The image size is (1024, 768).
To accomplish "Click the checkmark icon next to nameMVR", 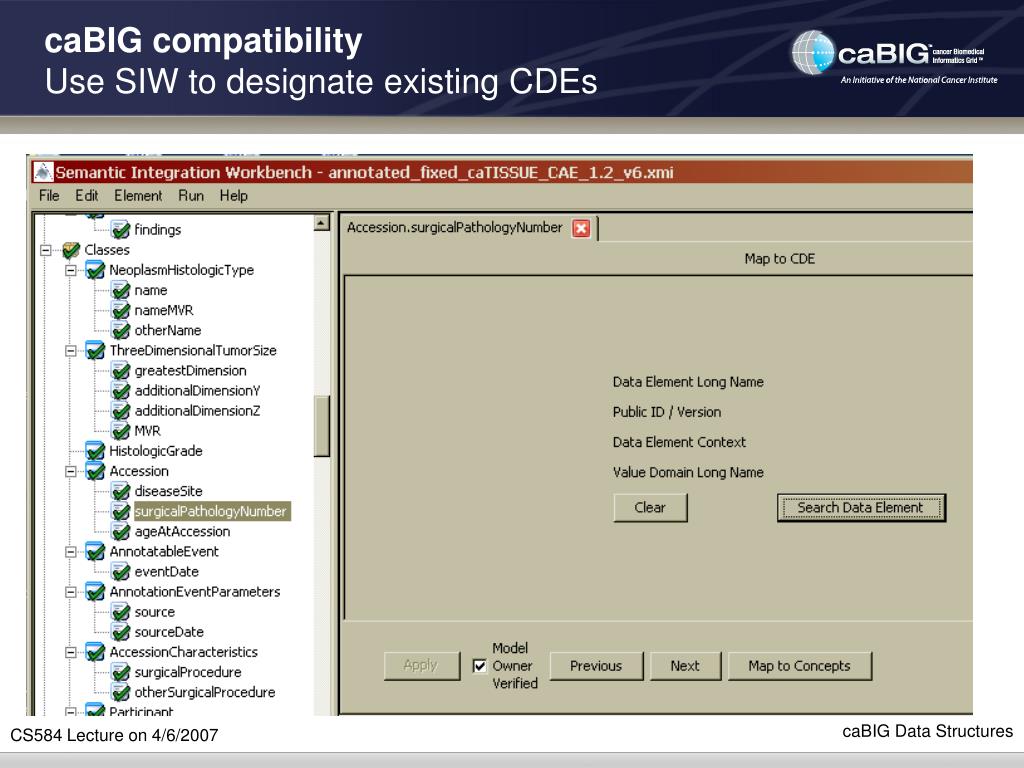I will point(121,310).
